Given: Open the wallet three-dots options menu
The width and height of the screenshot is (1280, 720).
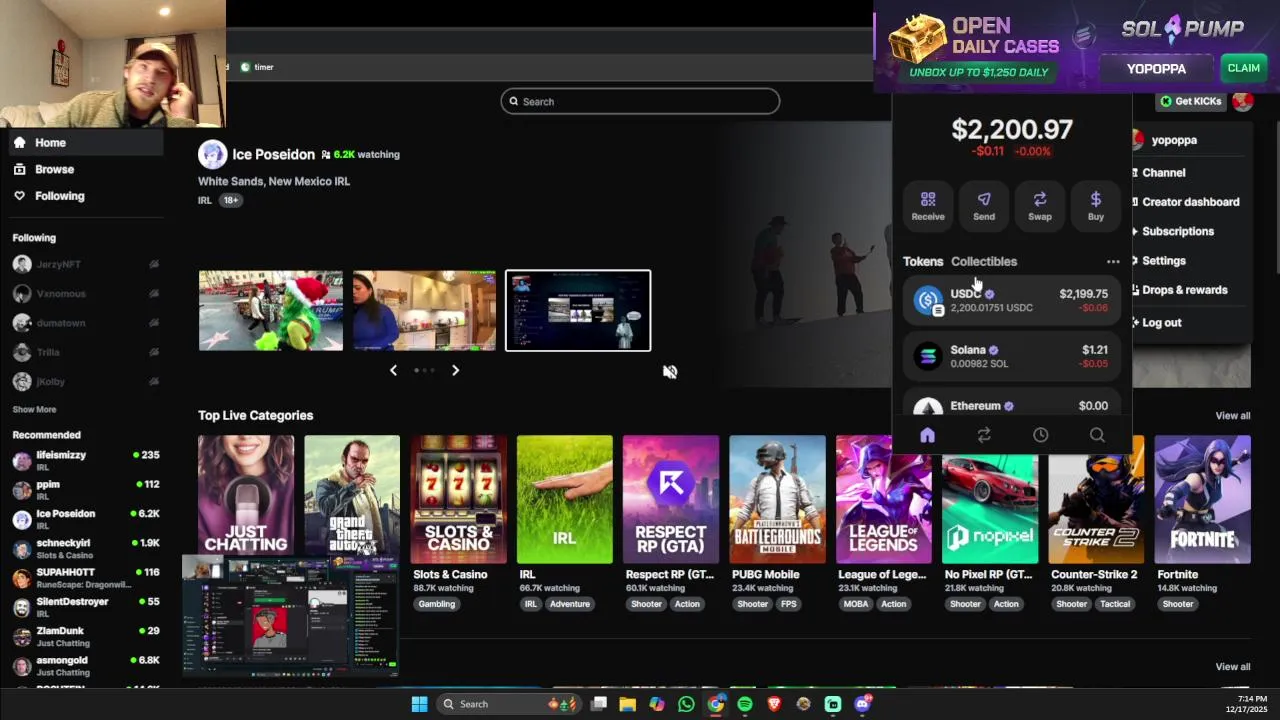Looking at the screenshot, I should pos(1113,261).
